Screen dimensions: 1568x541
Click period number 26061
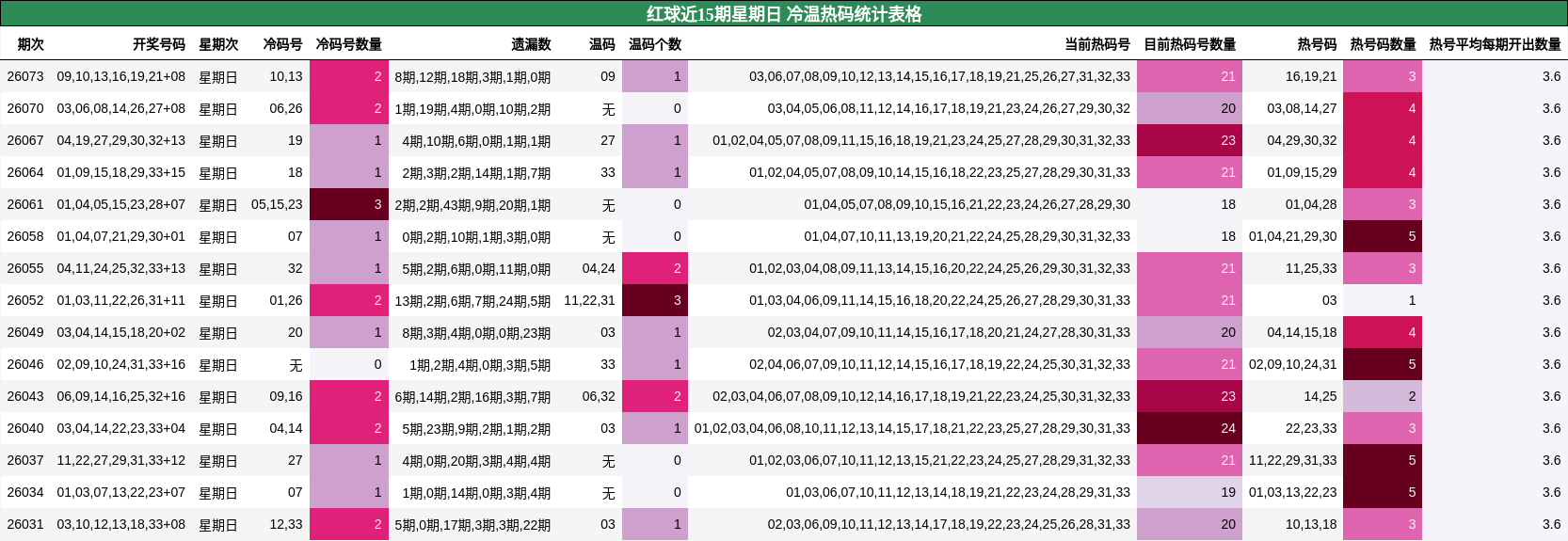[25, 204]
